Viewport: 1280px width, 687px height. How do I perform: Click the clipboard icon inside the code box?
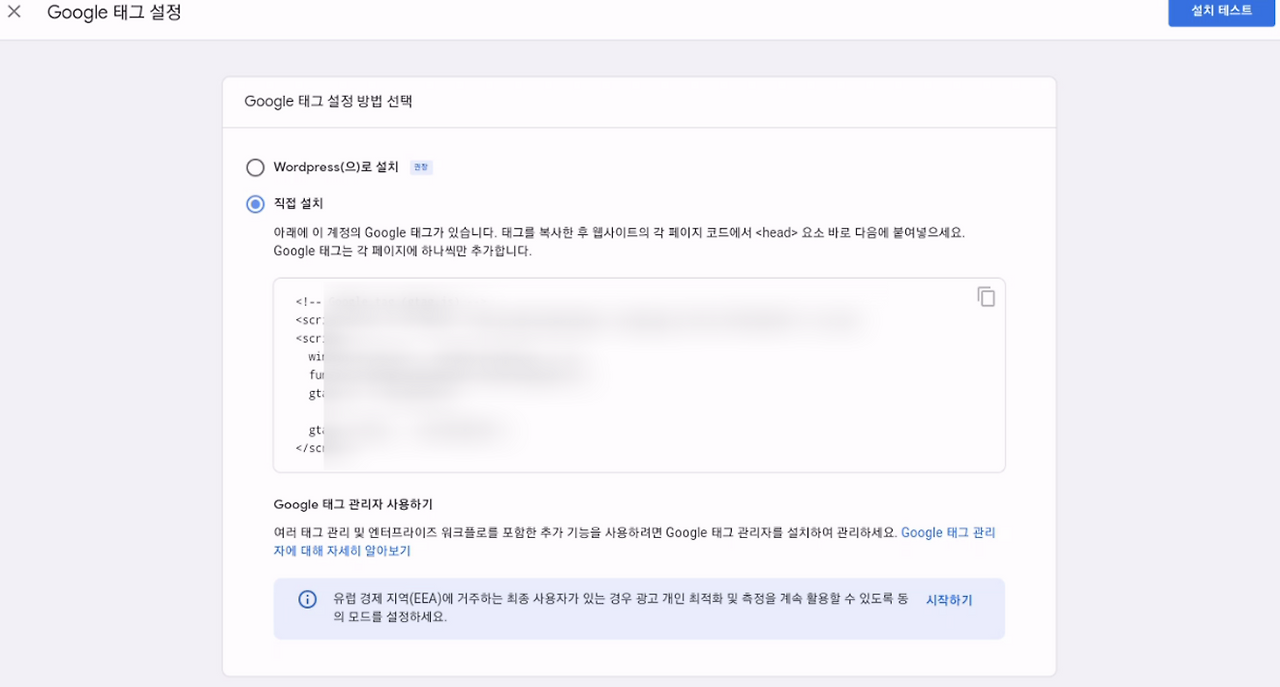[986, 296]
